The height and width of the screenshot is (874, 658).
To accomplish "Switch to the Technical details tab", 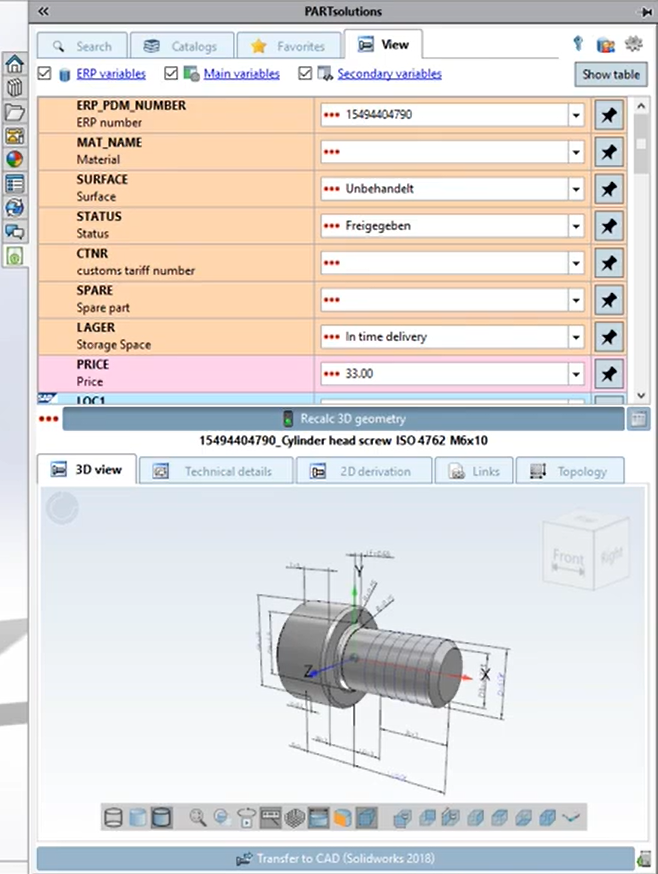I will coord(216,471).
